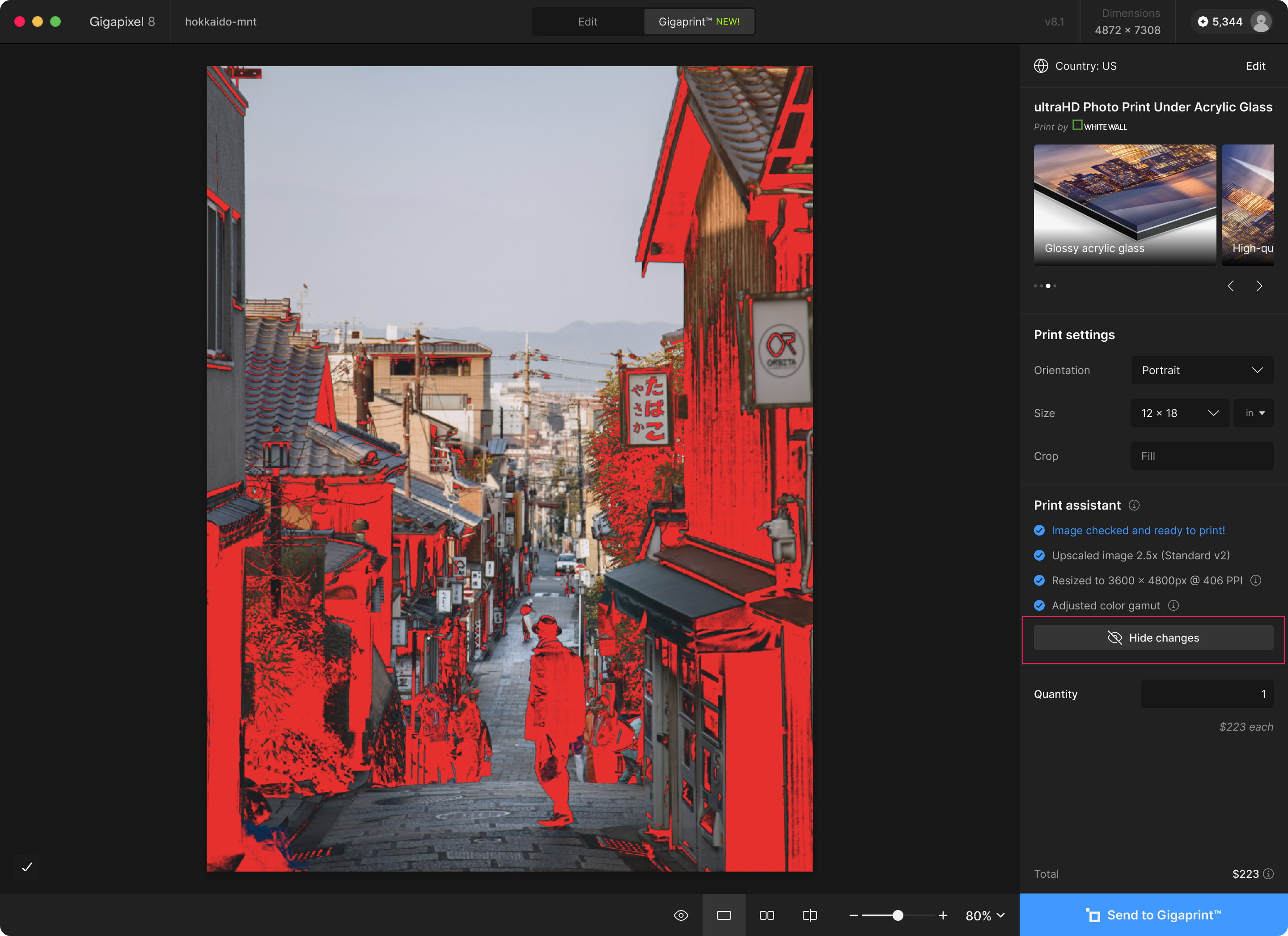Zoom in with the plus icon

(x=943, y=915)
